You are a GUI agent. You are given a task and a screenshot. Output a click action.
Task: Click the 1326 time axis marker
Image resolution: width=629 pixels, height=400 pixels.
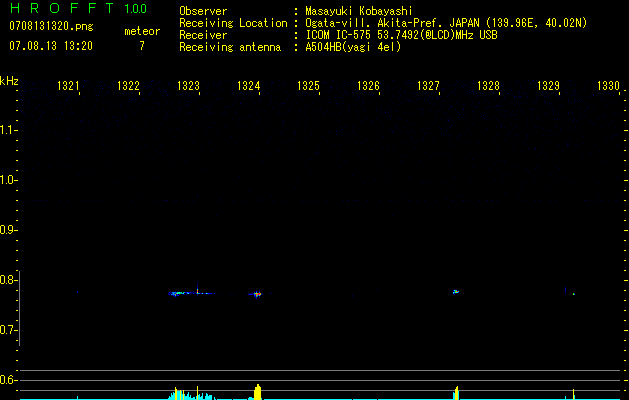coord(368,86)
